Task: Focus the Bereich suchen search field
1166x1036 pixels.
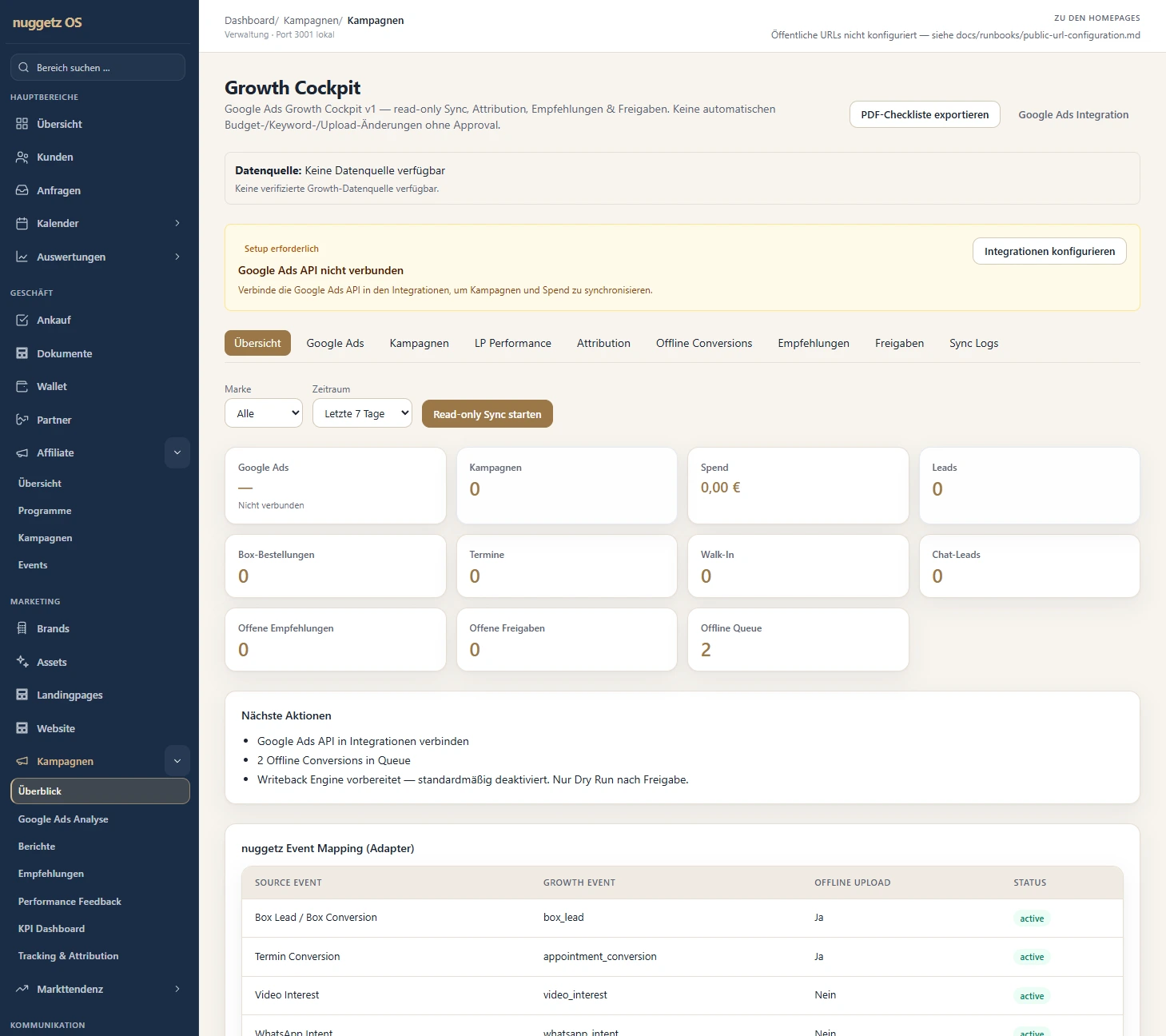Action: click(x=97, y=67)
